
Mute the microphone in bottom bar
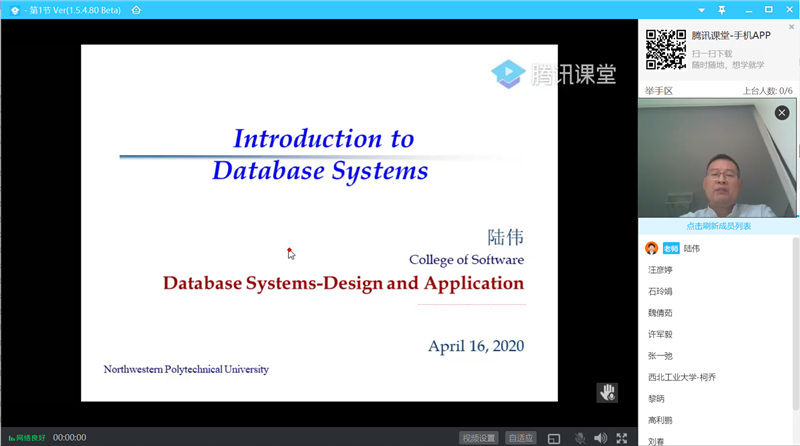(580, 438)
